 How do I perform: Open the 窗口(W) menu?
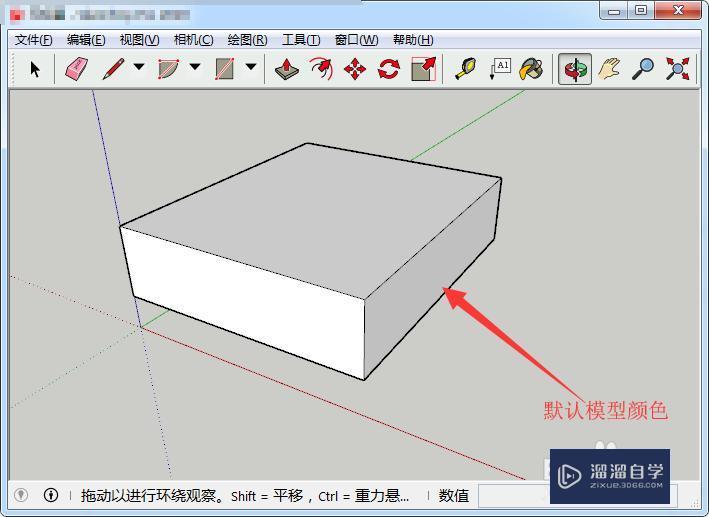pos(356,40)
